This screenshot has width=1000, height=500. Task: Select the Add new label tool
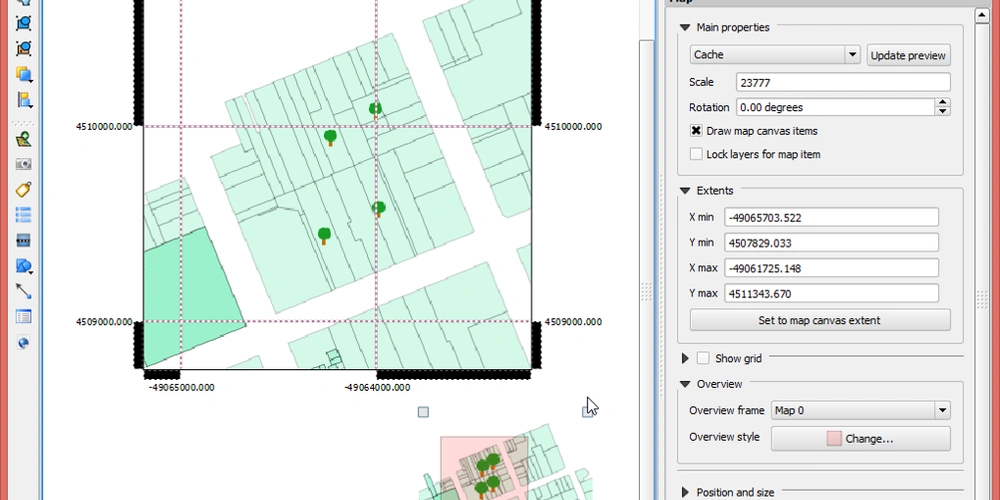point(24,189)
